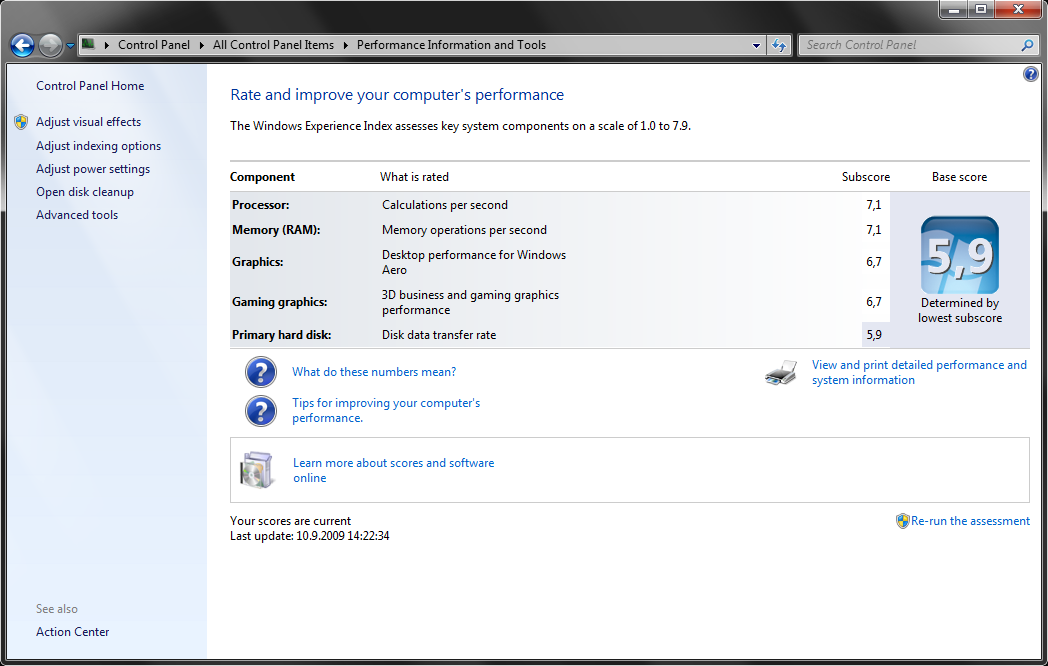Go to Control Panel Home
Image resolution: width=1048 pixels, height=666 pixels.
(x=88, y=85)
